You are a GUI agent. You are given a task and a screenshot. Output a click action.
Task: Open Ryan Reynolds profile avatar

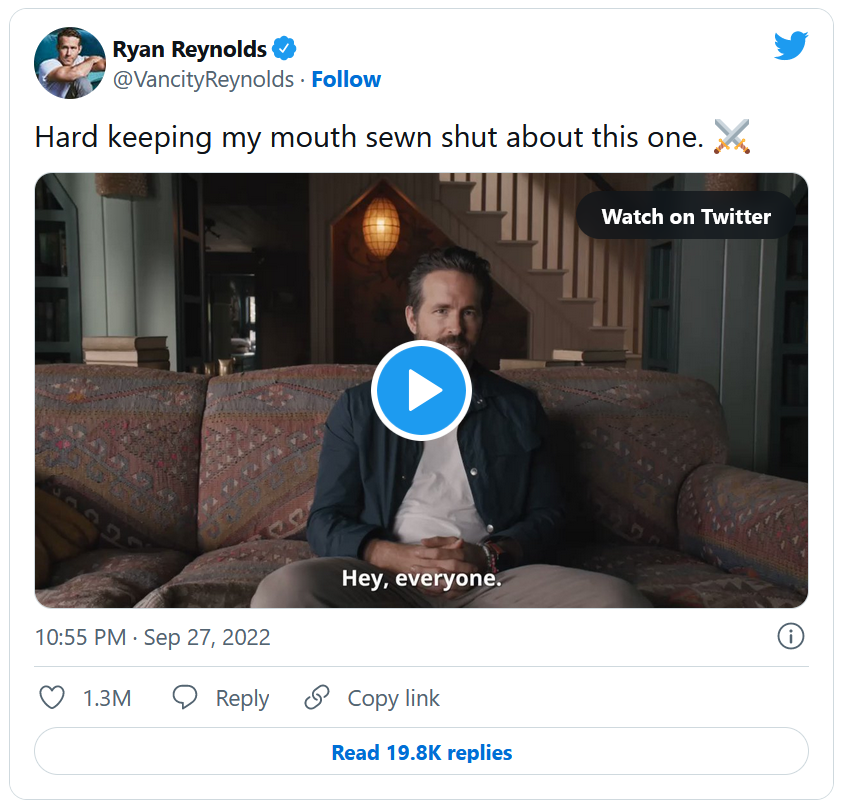(x=70, y=64)
